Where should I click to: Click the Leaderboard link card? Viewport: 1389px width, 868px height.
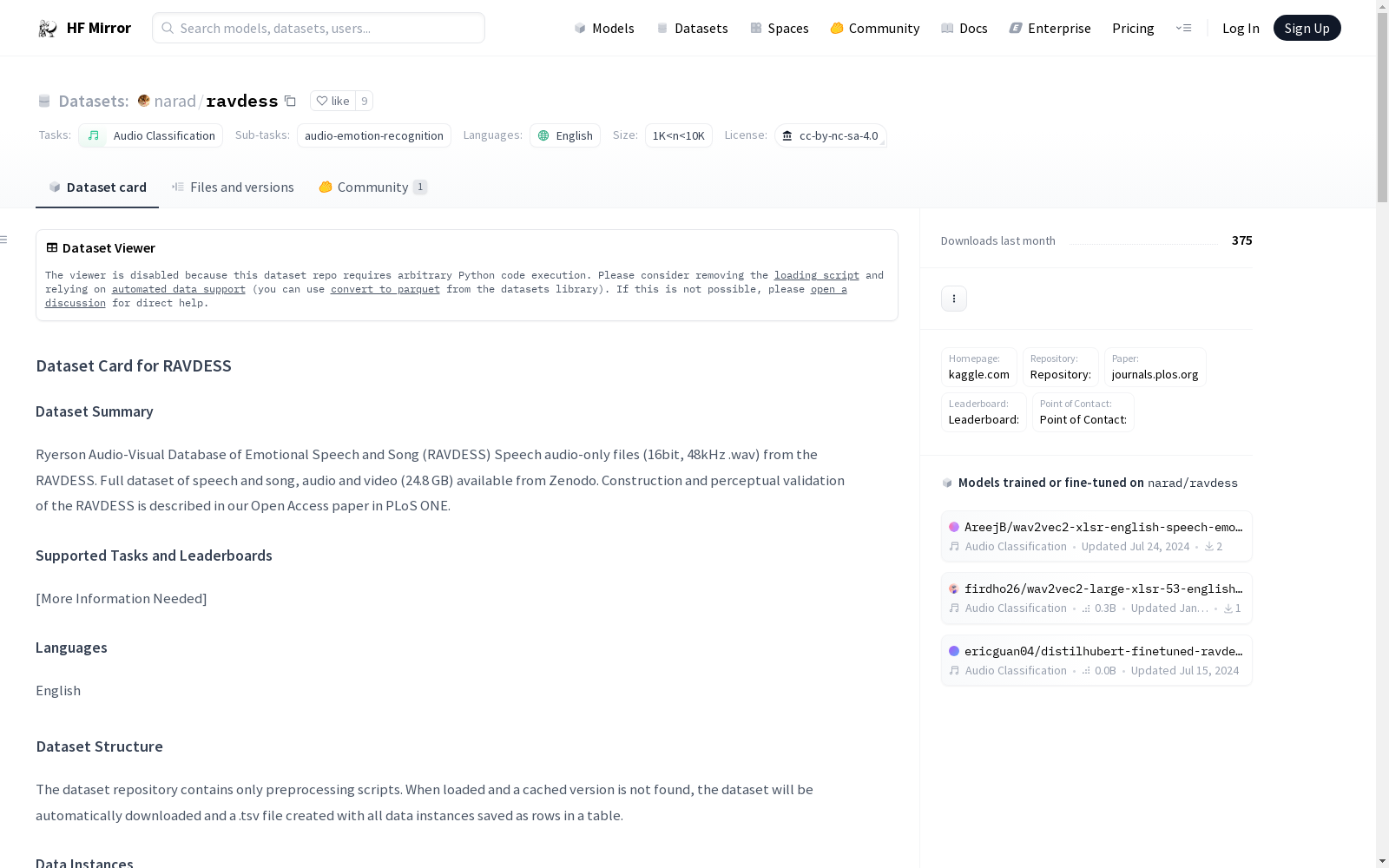984,412
